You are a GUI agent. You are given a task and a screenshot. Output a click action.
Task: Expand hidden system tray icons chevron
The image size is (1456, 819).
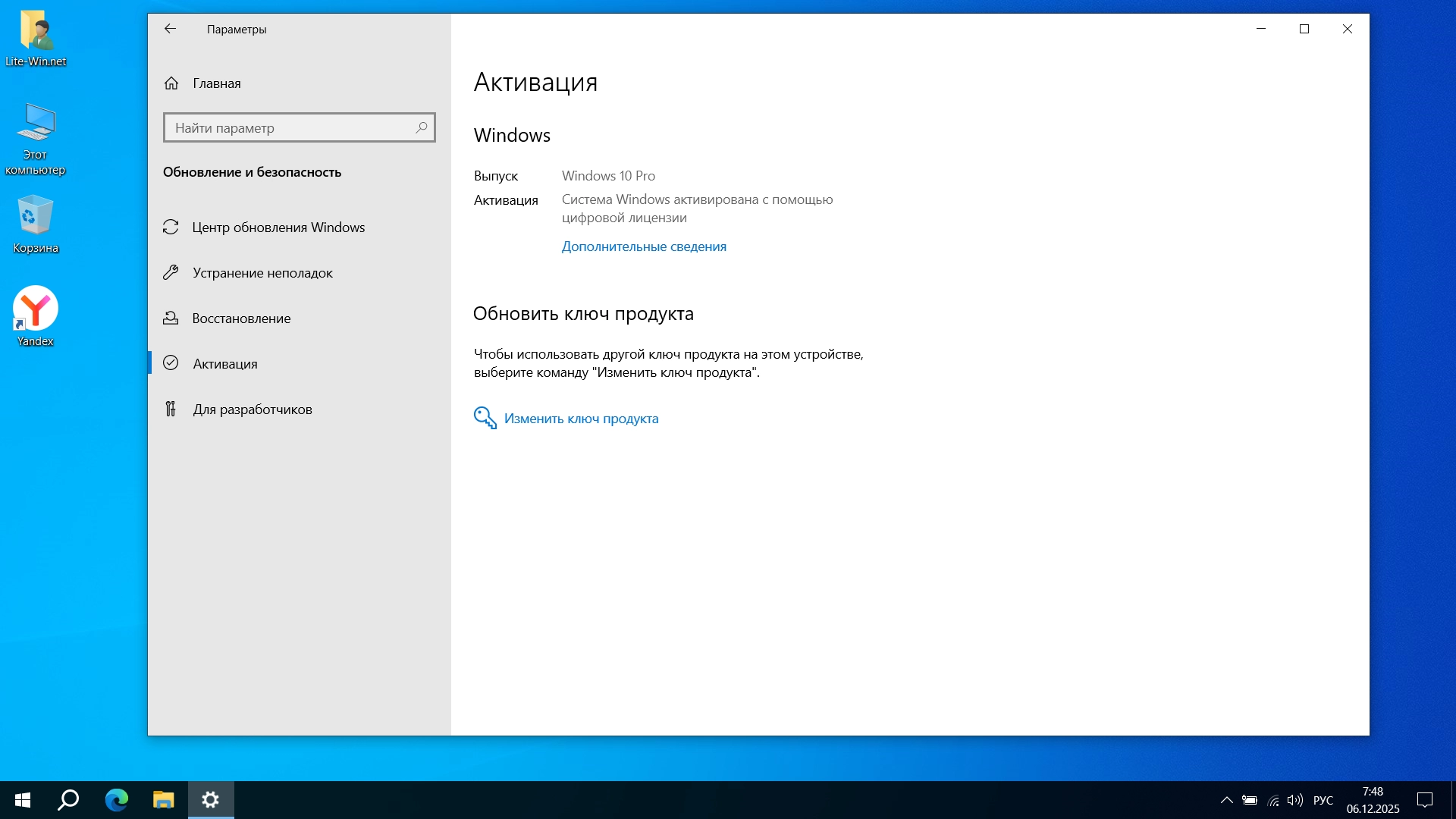pos(1226,800)
